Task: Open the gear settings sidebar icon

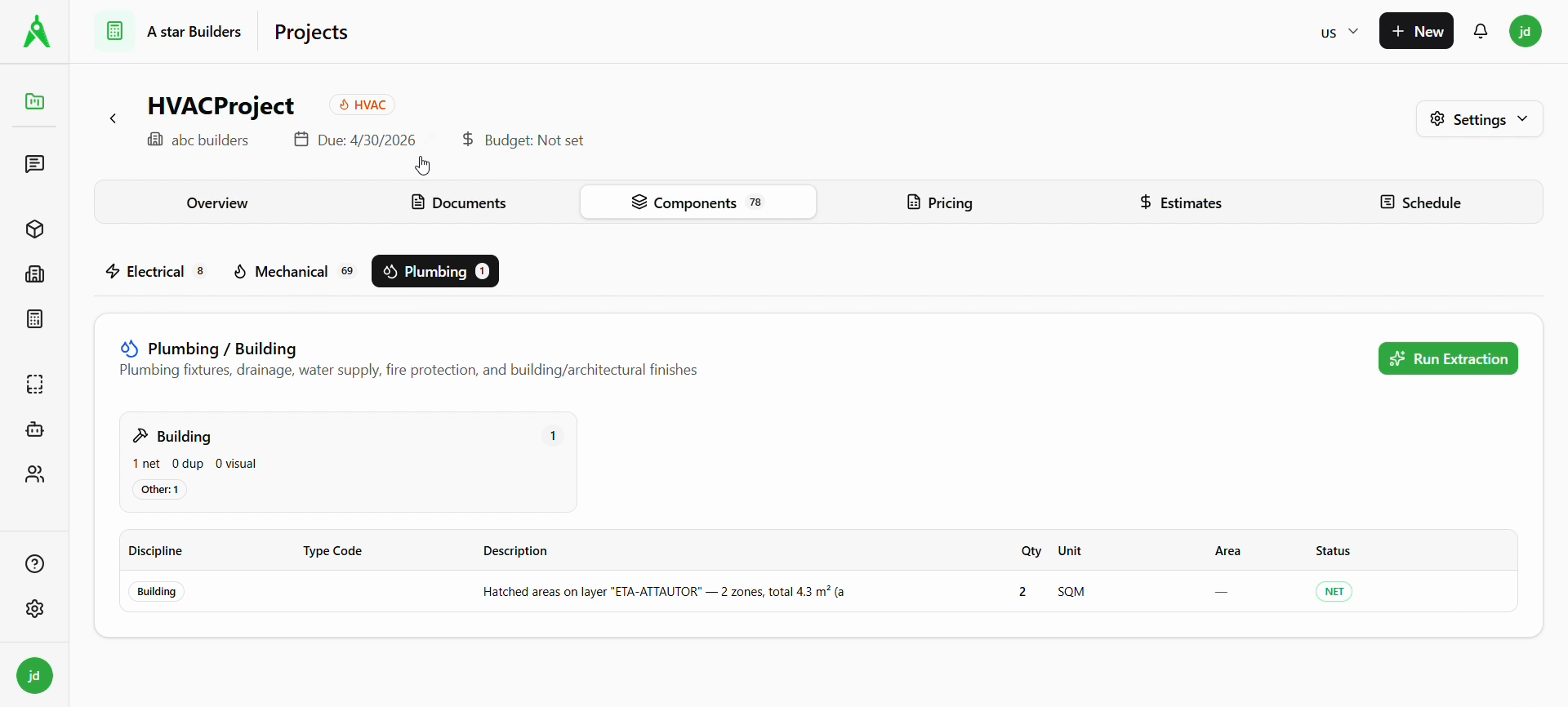Action: point(34,609)
